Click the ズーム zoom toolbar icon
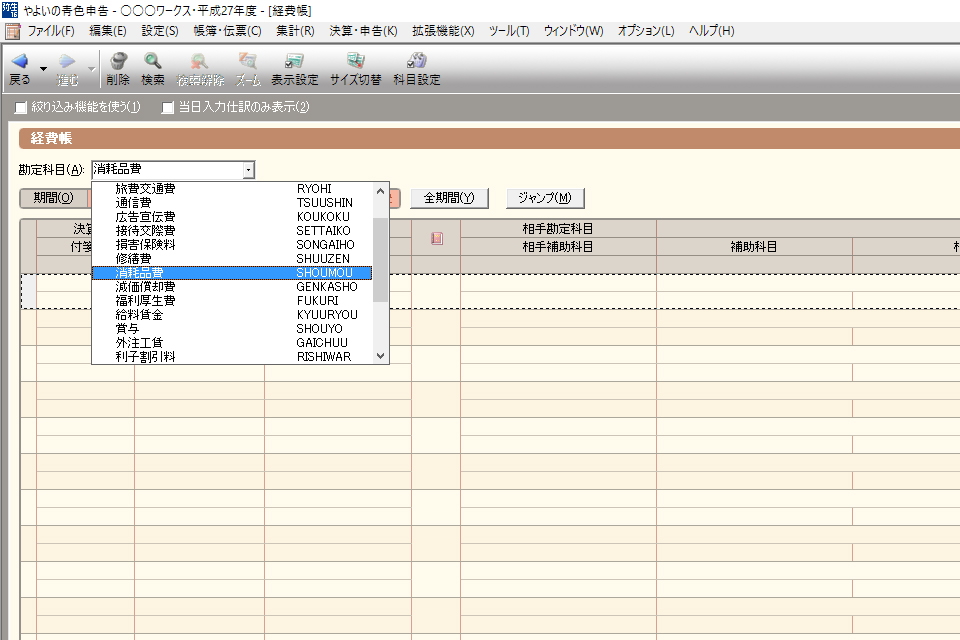960x640 pixels. point(248,61)
